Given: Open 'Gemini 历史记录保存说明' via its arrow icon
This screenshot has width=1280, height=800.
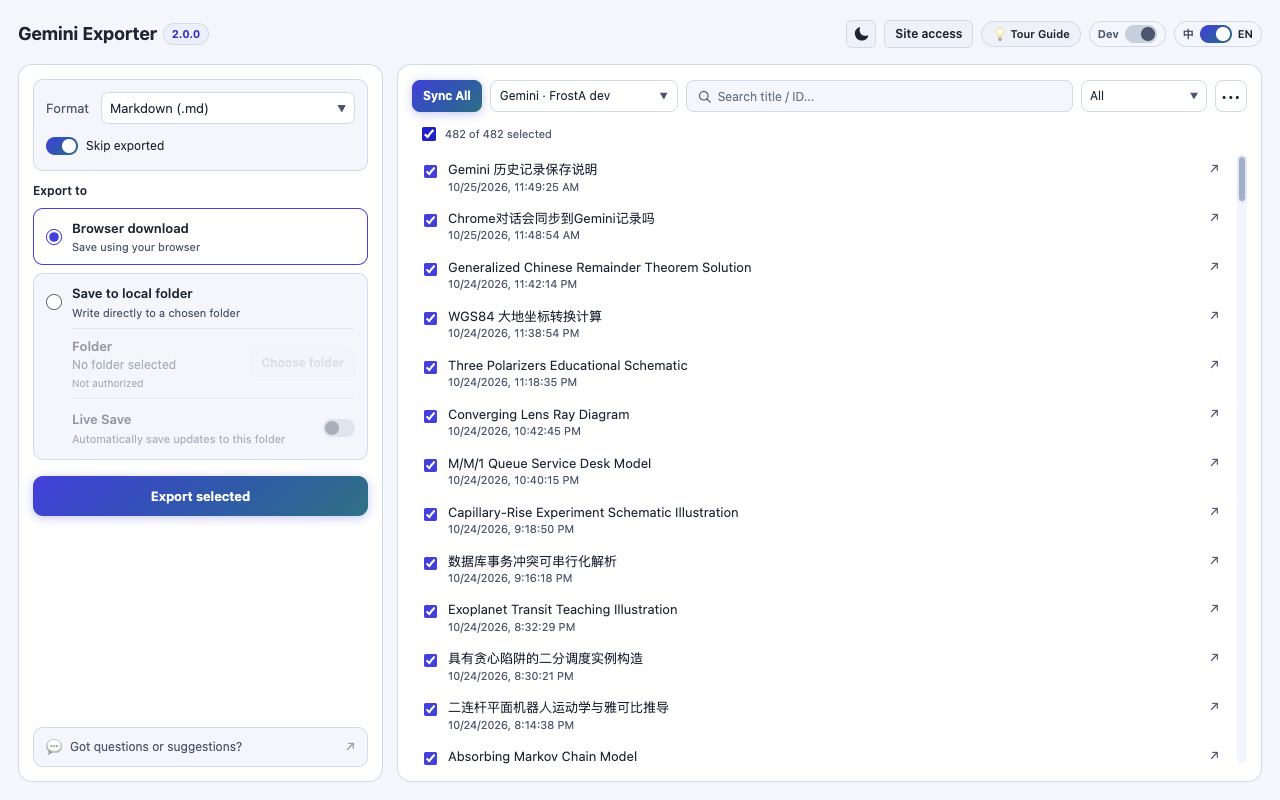Looking at the screenshot, I should click(x=1214, y=169).
